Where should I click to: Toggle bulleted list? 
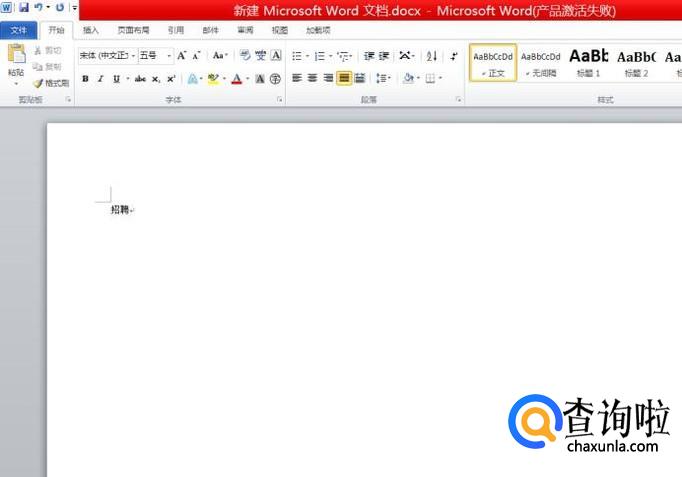(297, 56)
